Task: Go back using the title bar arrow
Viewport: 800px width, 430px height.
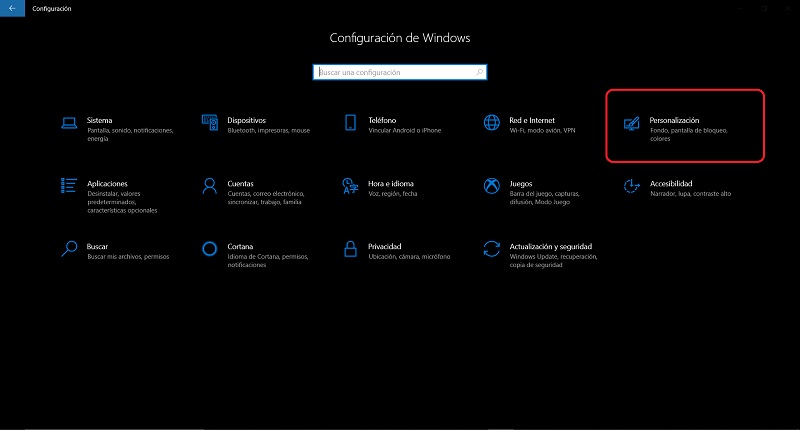Action: tap(9, 8)
